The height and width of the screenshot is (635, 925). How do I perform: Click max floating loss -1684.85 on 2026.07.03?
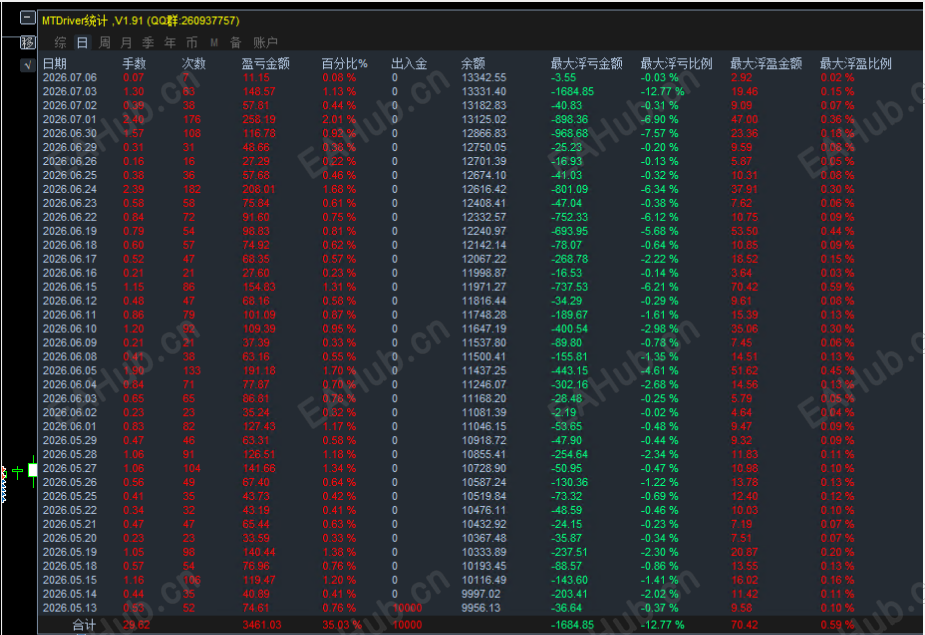(x=572, y=91)
